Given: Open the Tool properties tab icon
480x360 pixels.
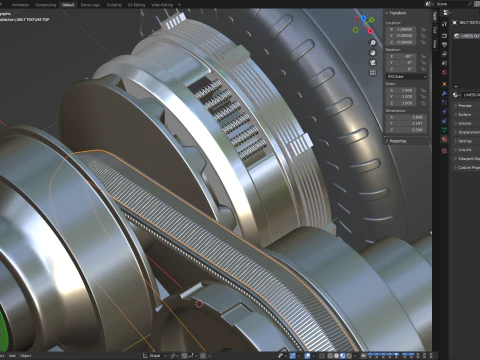Looking at the screenshot, I should coord(444,24).
